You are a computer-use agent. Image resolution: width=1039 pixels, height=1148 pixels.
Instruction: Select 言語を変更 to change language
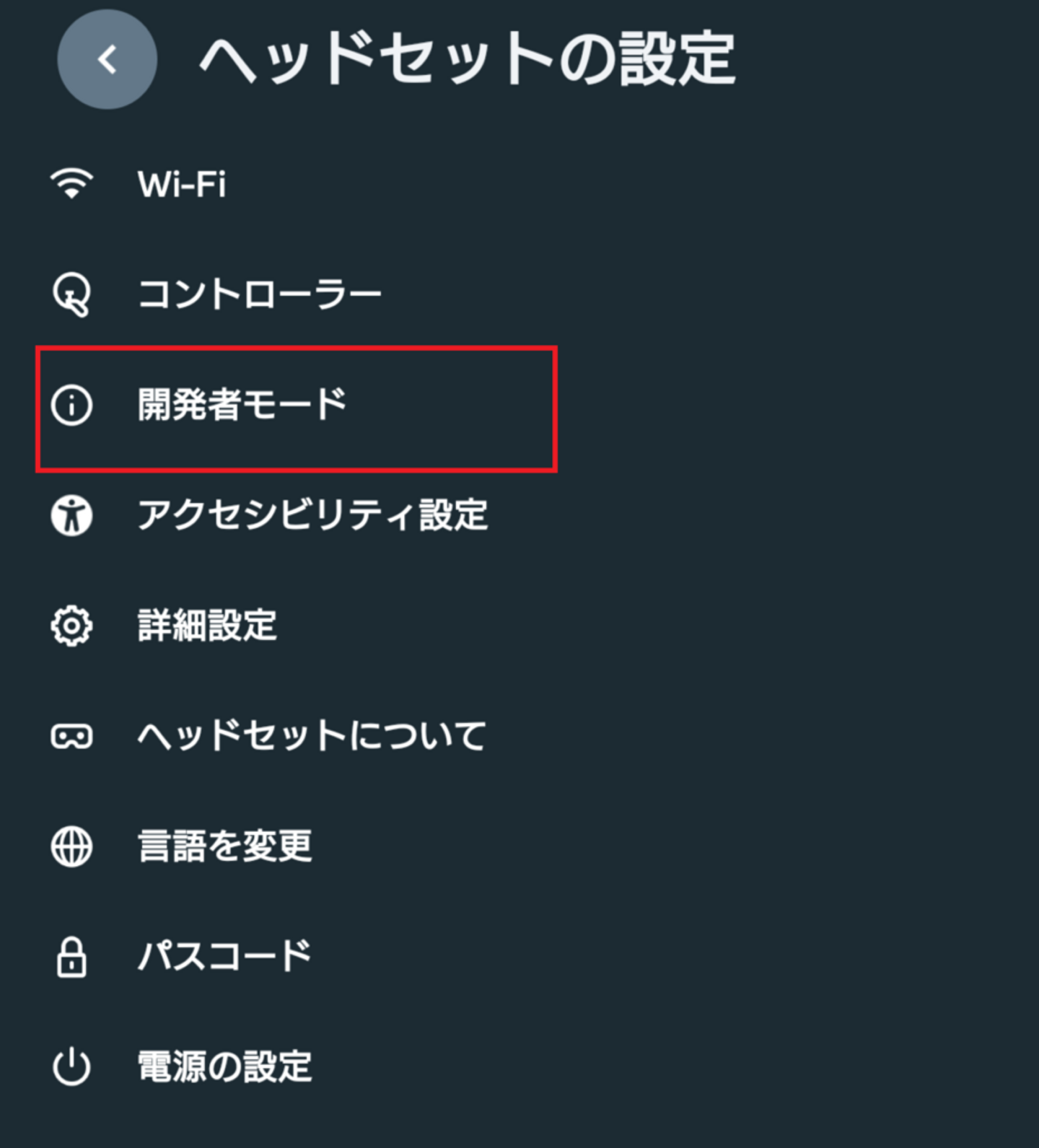pyautogui.click(x=225, y=846)
